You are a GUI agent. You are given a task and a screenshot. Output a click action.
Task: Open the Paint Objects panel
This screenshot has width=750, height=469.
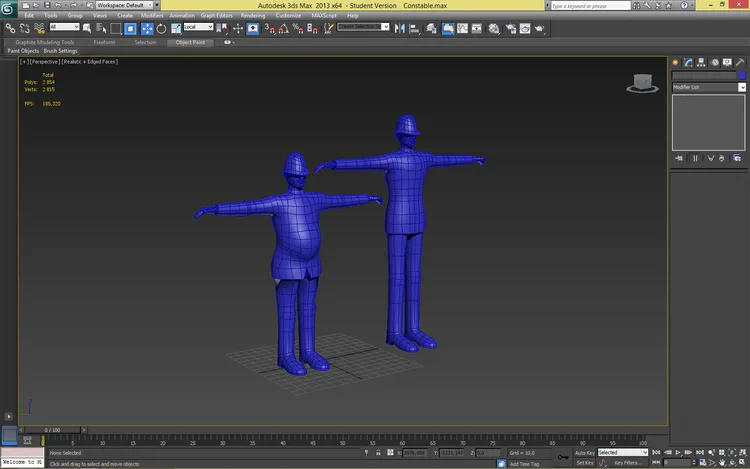click(x=23, y=51)
